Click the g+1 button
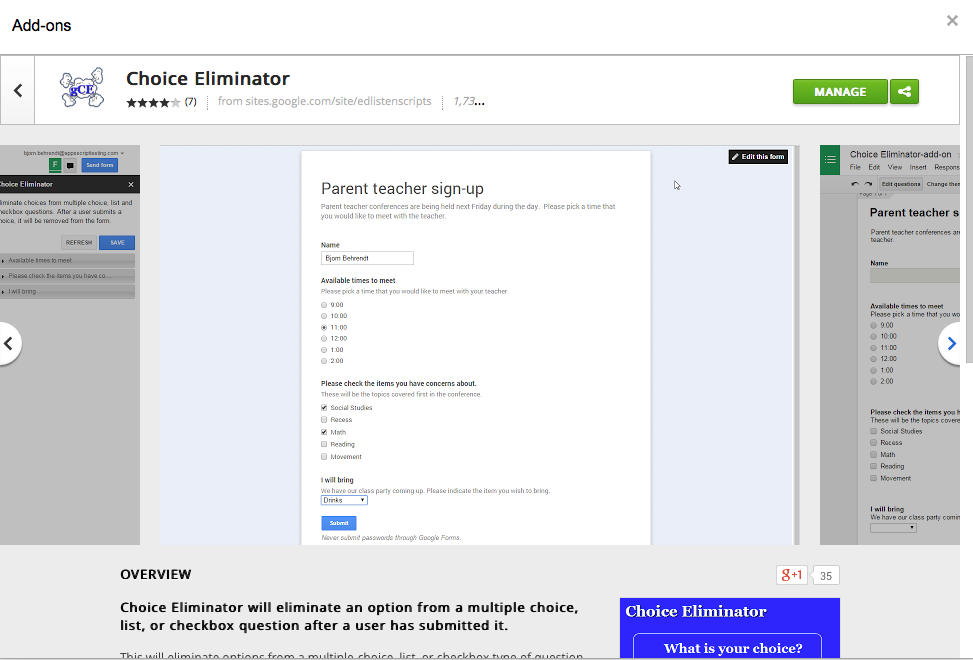This screenshot has height=660, width=973. point(792,575)
